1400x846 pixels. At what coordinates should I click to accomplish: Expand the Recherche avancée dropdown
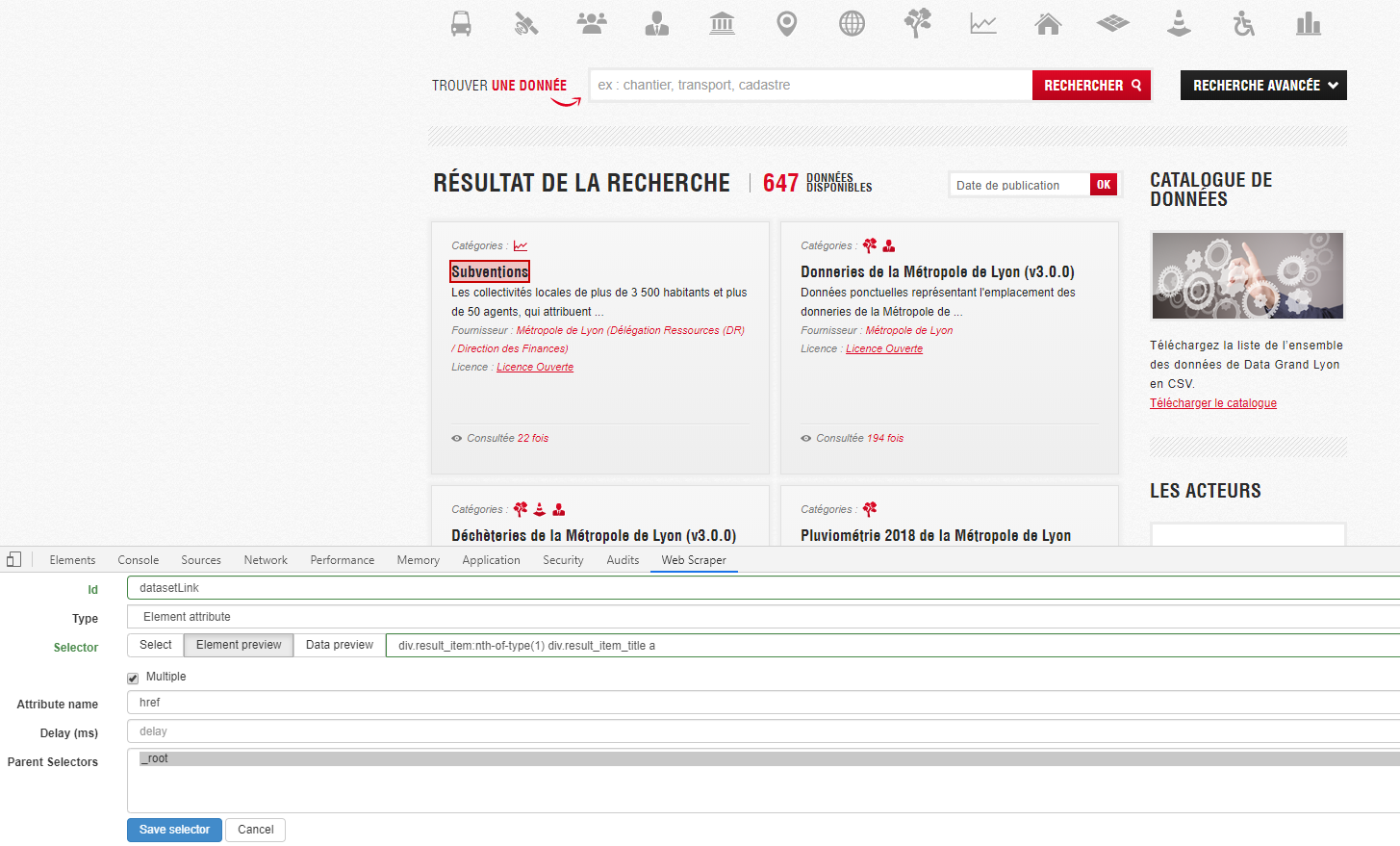click(x=1263, y=86)
